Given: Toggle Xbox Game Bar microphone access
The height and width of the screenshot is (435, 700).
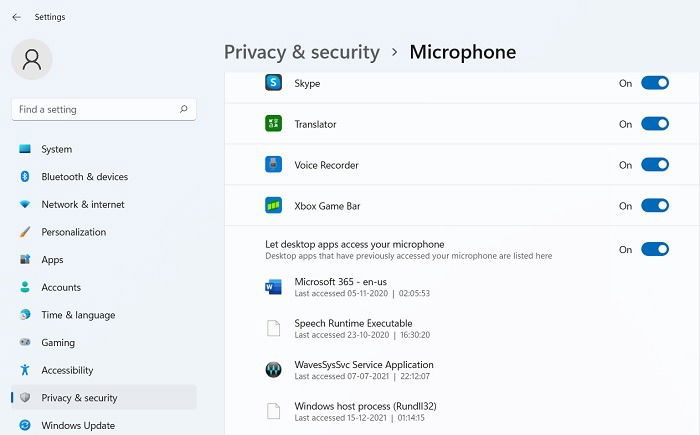Looking at the screenshot, I should click(654, 205).
